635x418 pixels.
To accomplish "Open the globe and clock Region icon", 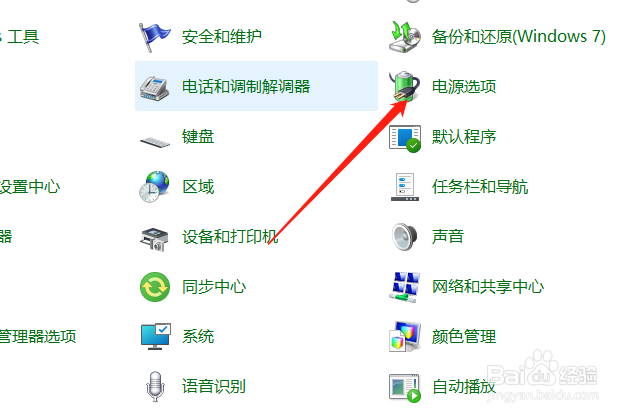I will pos(154,187).
